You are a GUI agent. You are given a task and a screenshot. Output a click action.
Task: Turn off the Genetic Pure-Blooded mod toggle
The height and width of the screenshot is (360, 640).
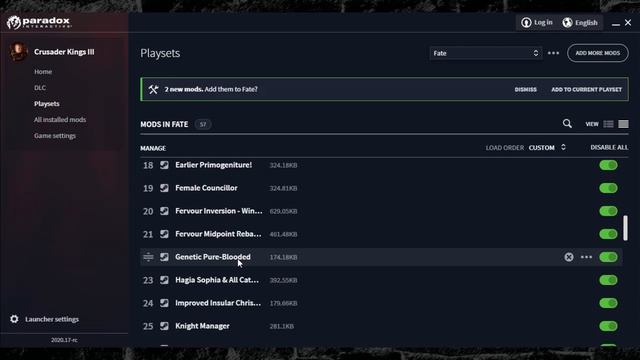click(608, 257)
